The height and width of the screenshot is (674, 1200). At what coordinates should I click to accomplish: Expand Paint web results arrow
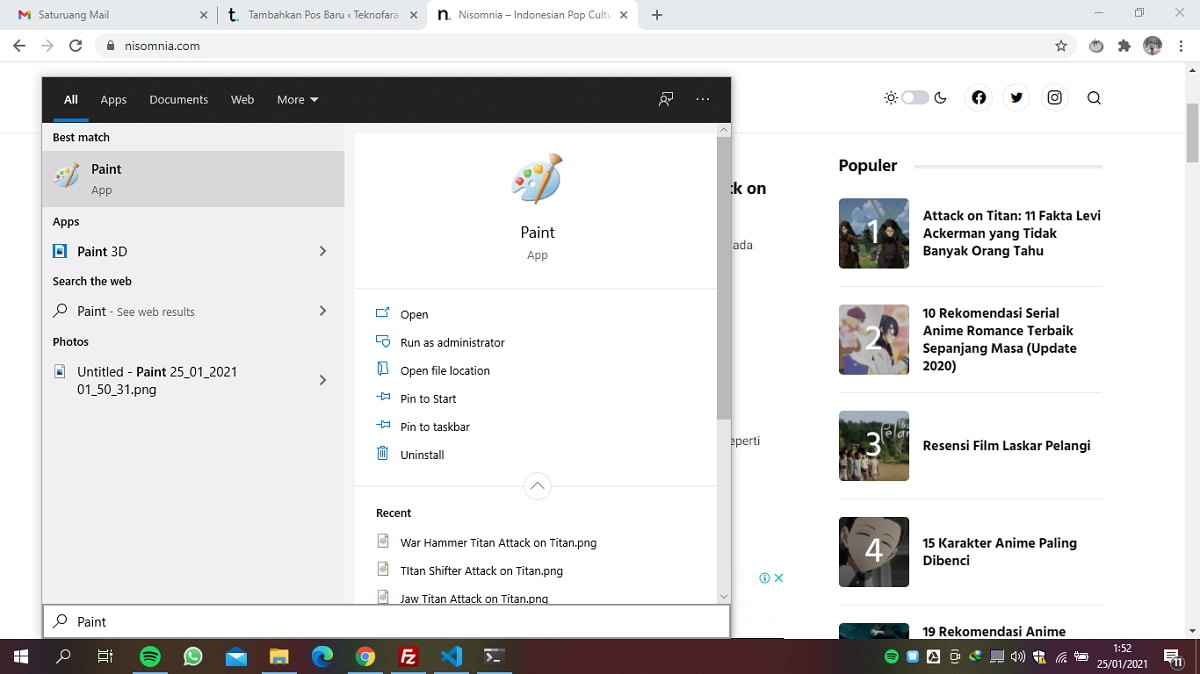(x=322, y=311)
